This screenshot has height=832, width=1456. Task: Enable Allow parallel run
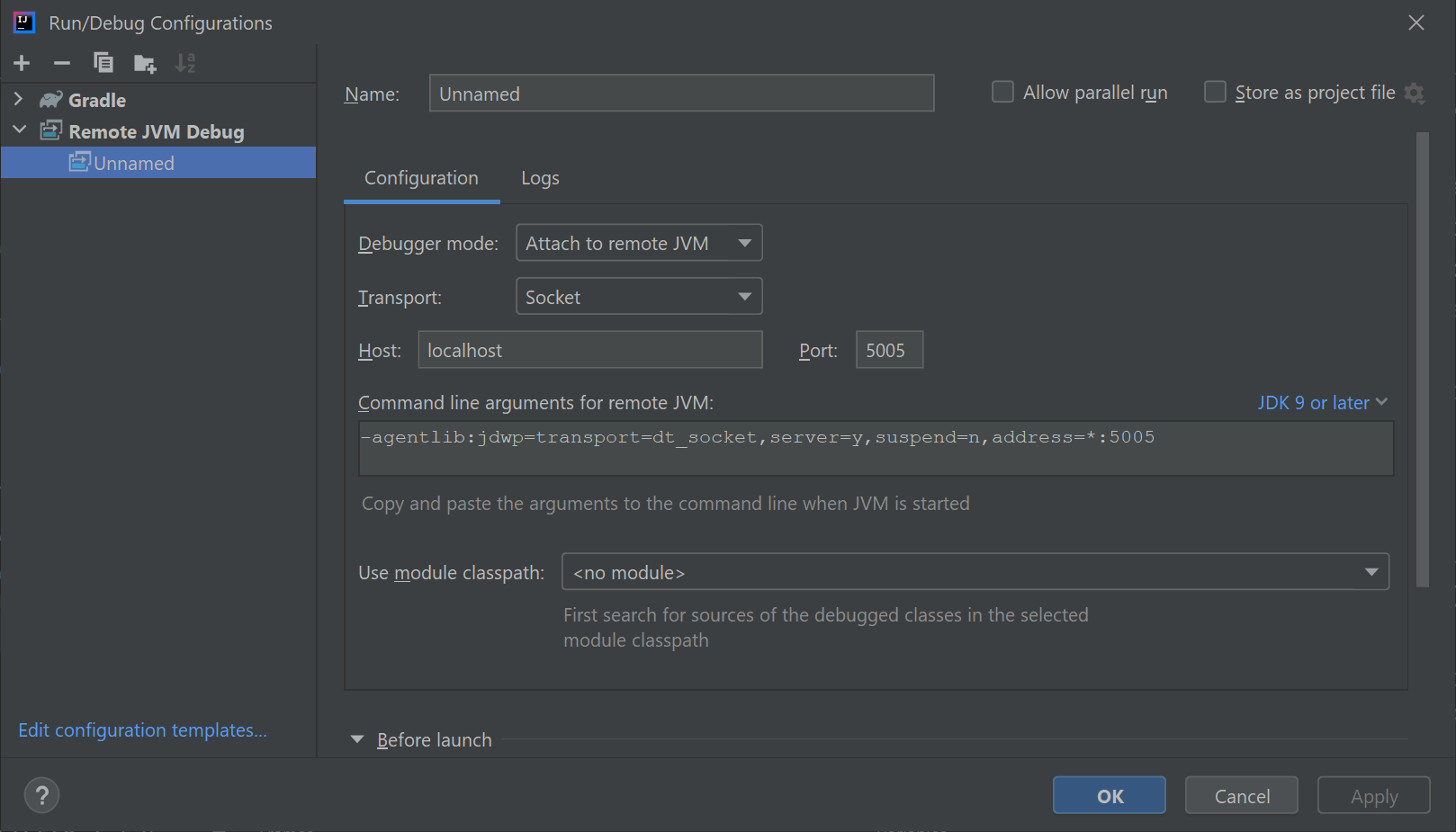click(1002, 91)
